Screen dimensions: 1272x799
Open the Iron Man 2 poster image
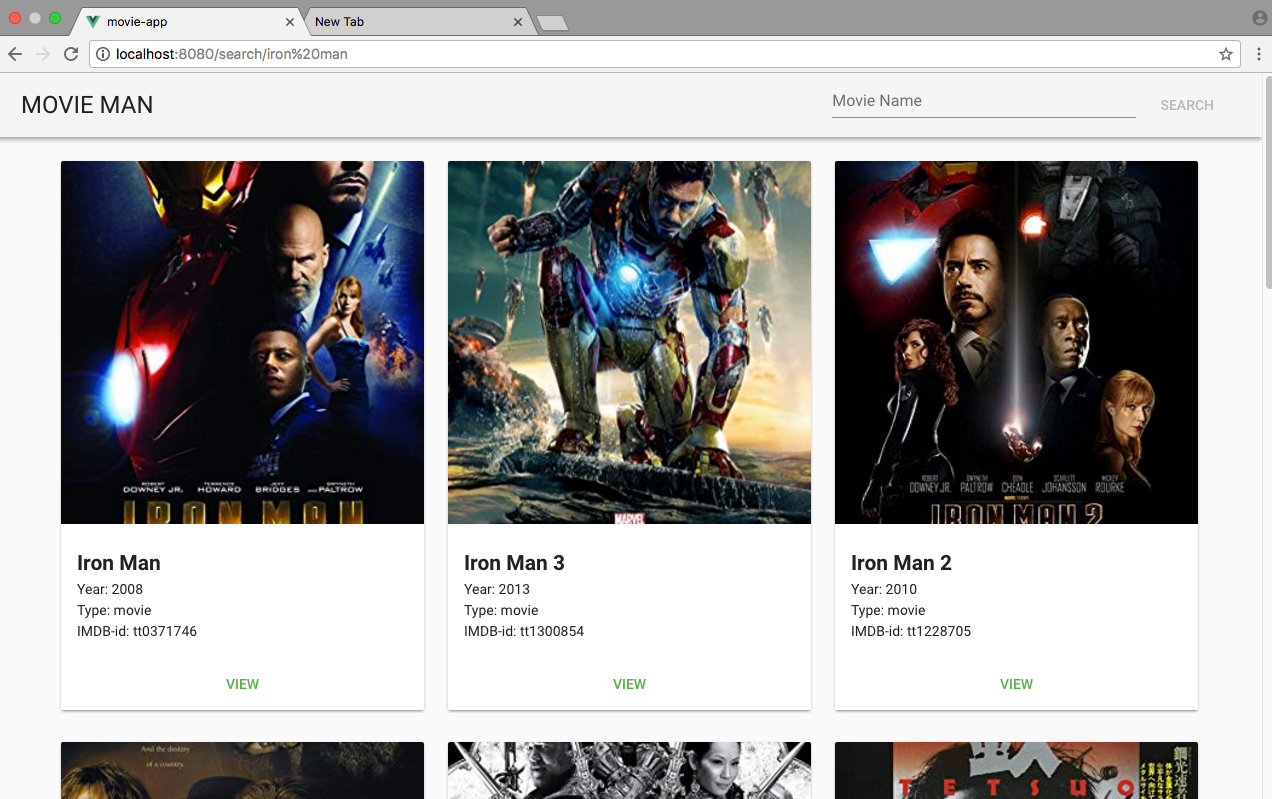tap(1016, 342)
